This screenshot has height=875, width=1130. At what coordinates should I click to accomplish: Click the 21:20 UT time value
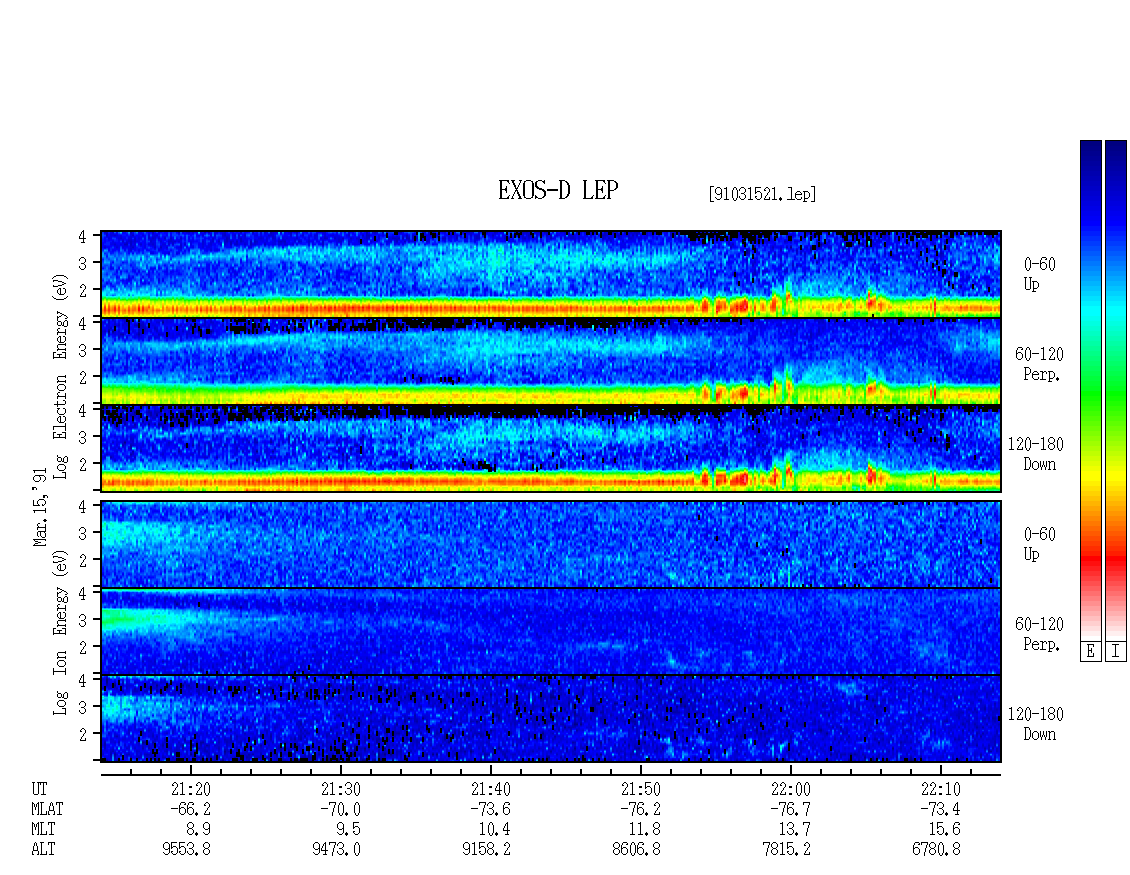coord(191,789)
